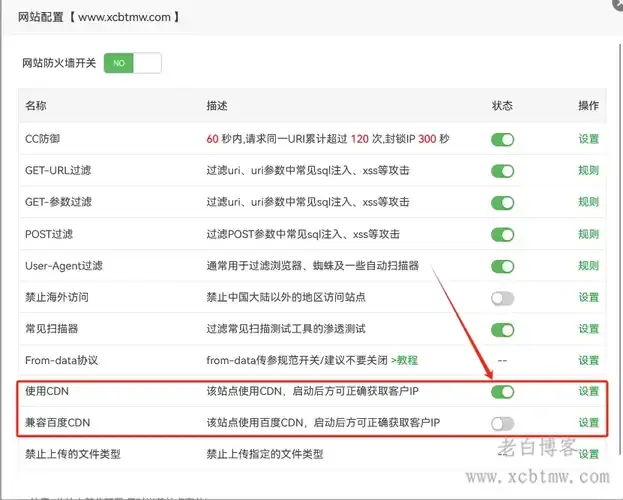Open 规则 for POST过滤
Viewport: 623px width, 500px height.
588,234
